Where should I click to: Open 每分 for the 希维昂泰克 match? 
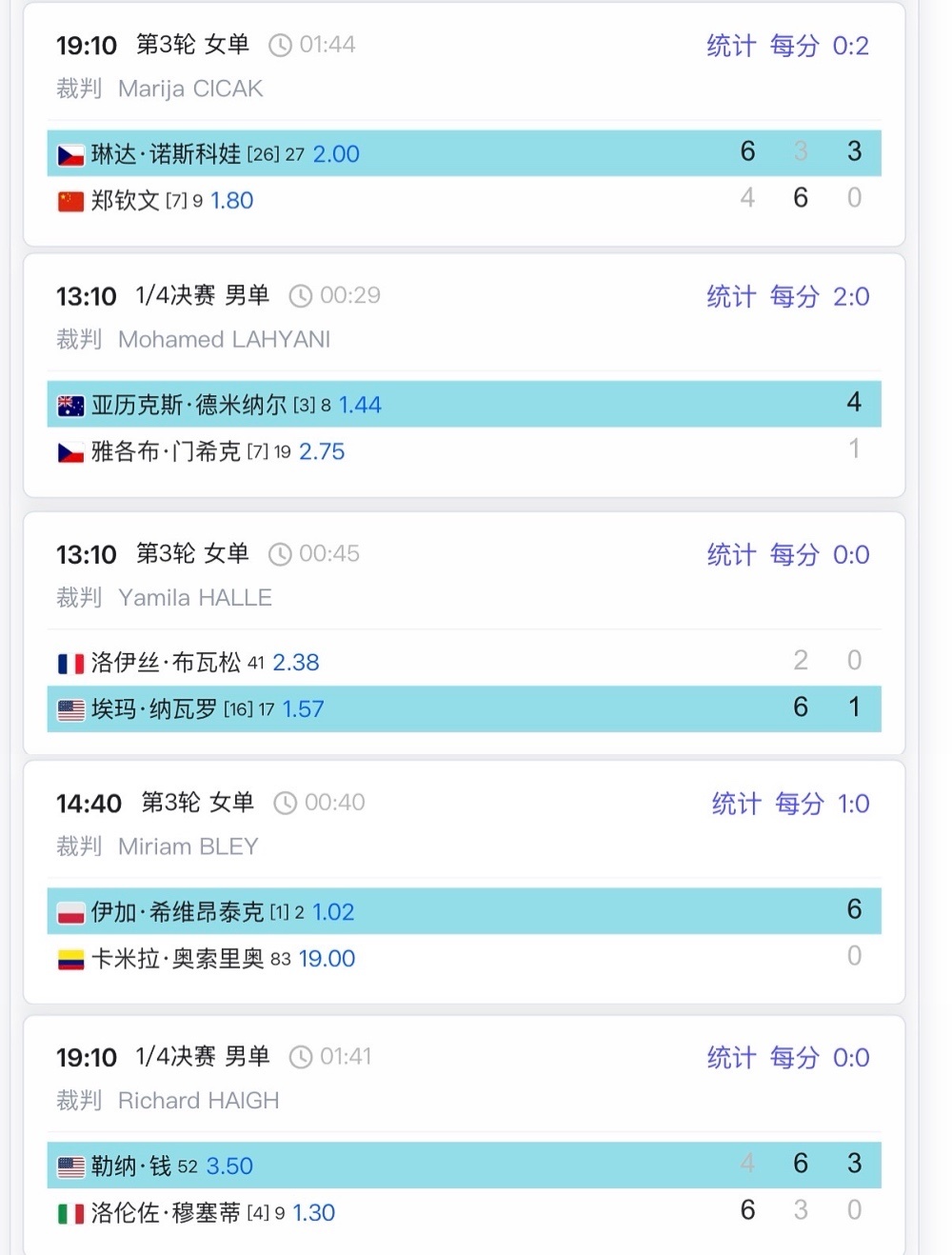800,804
